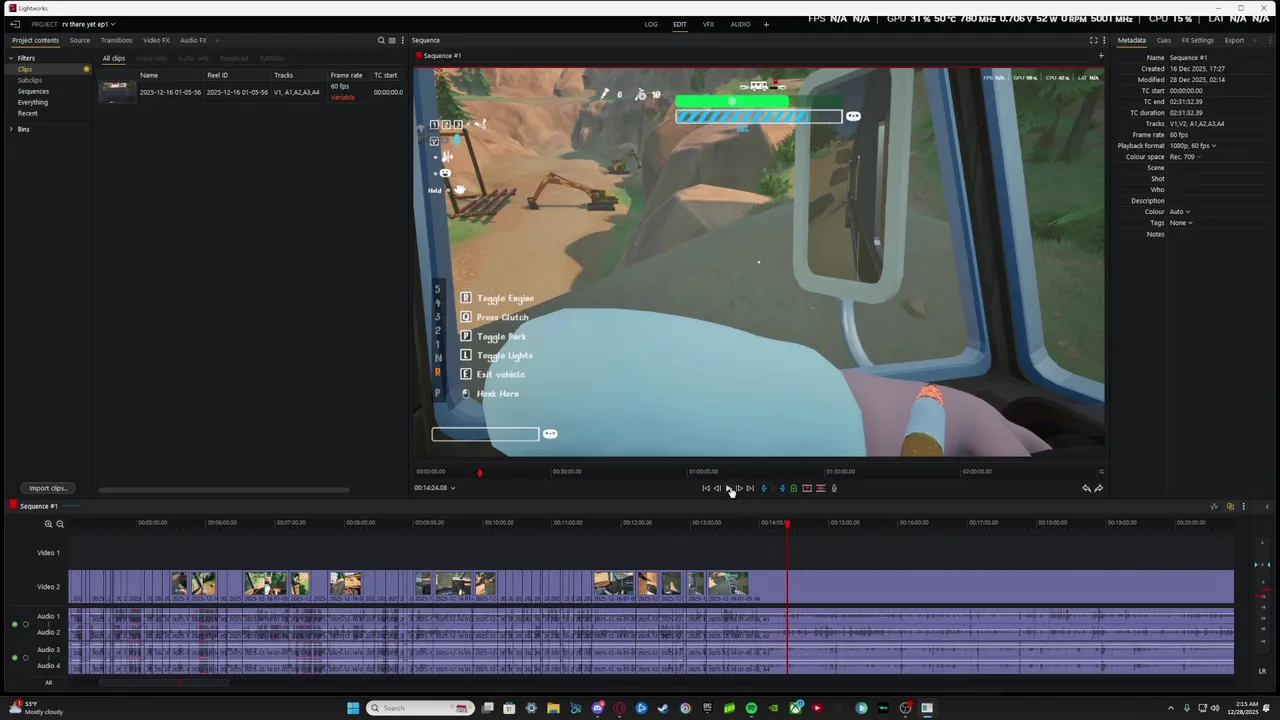The height and width of the screenshot is (720, 1280).
Task: Select the Sequences filter
Action: point(33,91)
